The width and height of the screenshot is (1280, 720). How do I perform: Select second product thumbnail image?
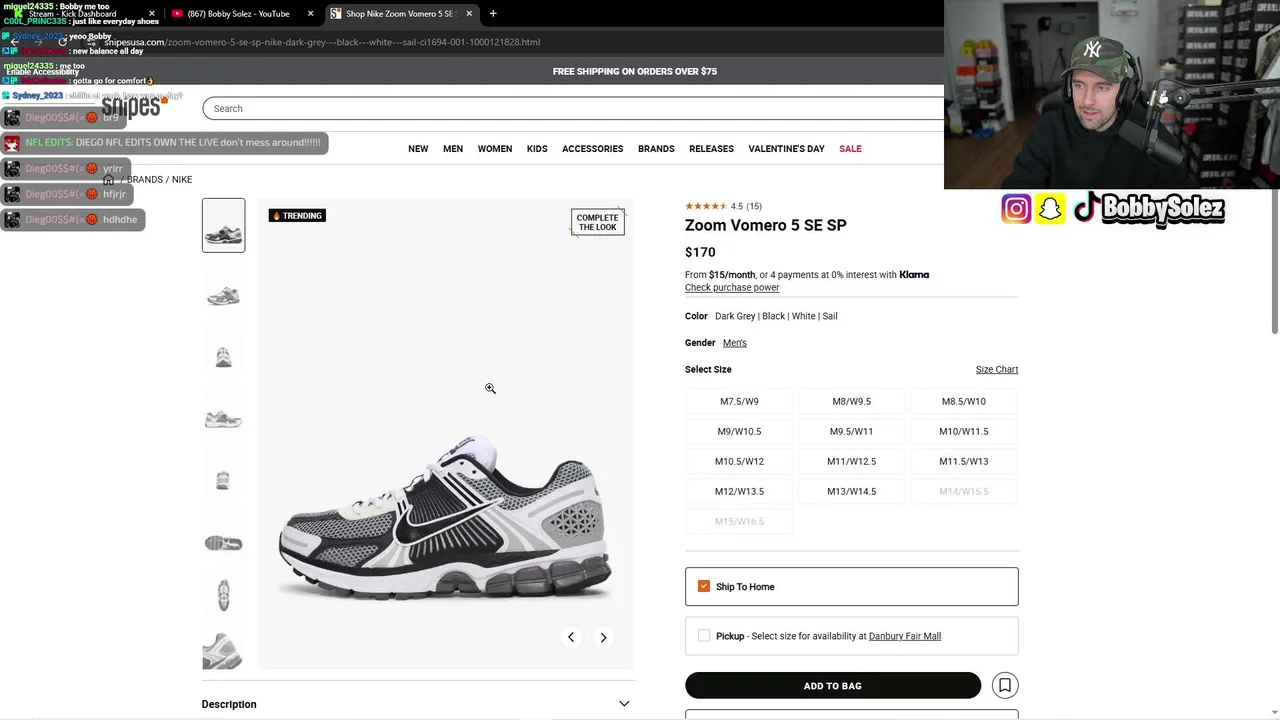tap(223, 296)
